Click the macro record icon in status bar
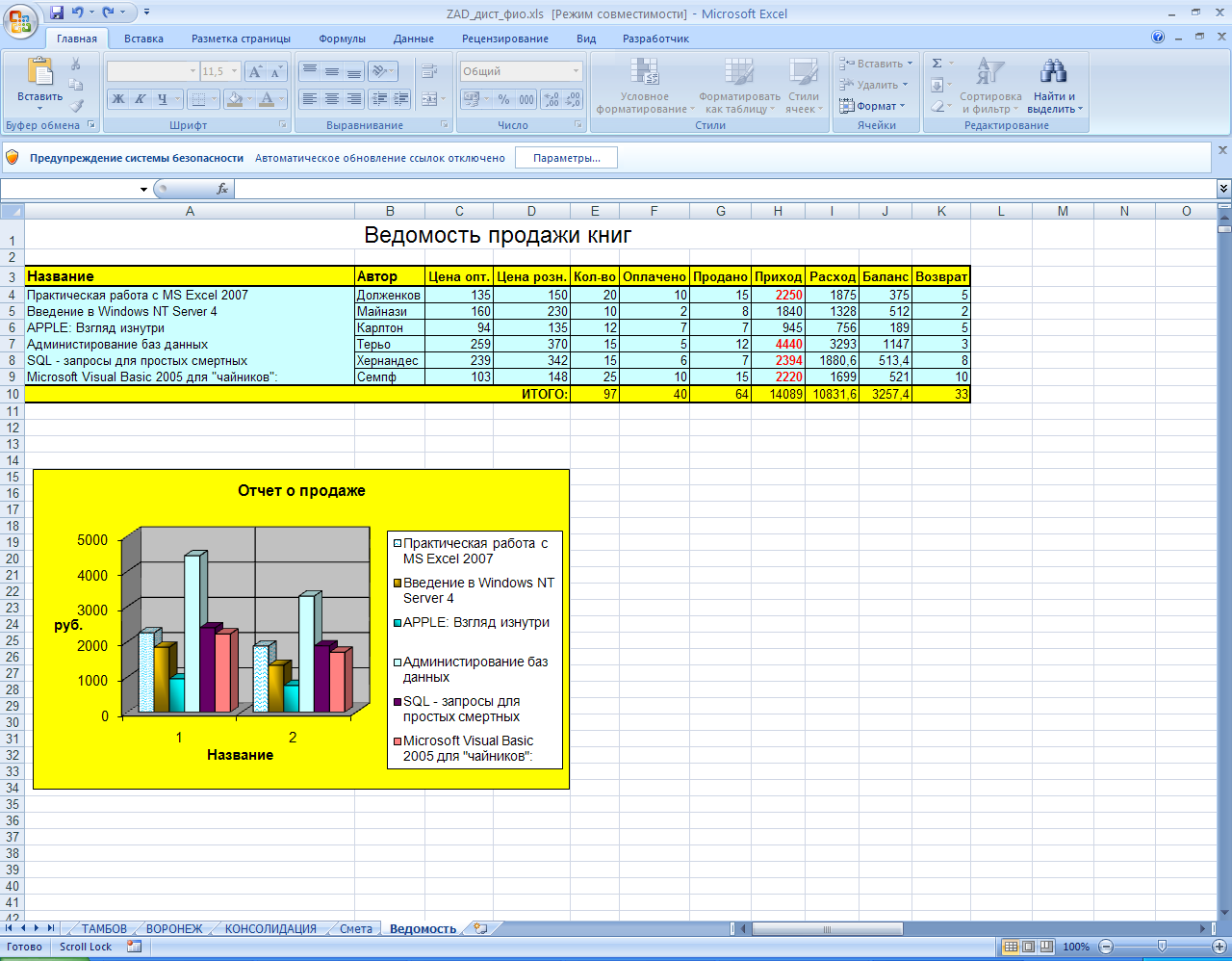The height and width of the screenshot is (961, 1232). pos(134,947)
